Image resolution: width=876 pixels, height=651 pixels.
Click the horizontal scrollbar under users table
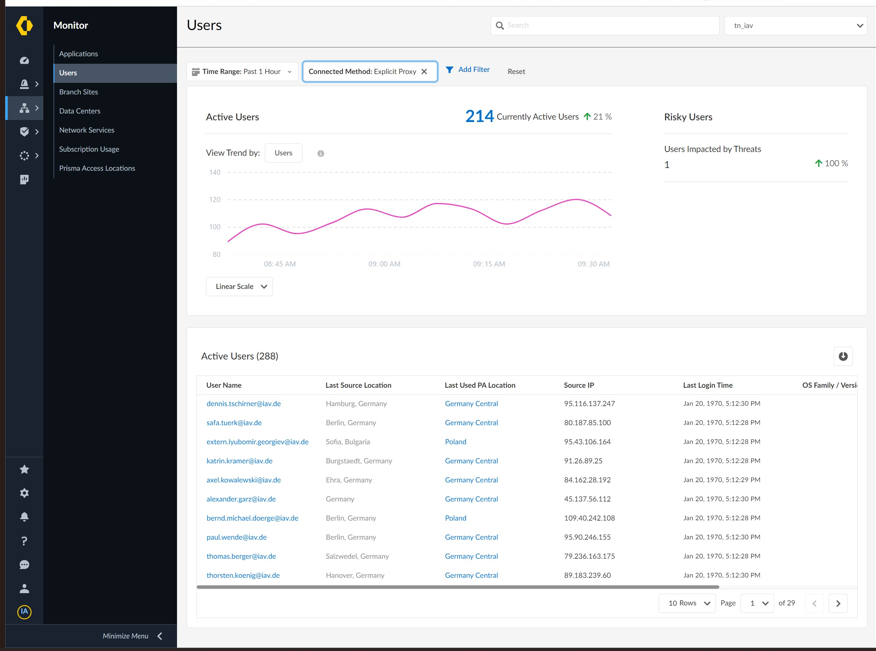pyautogui.click(x=457, y=587)
